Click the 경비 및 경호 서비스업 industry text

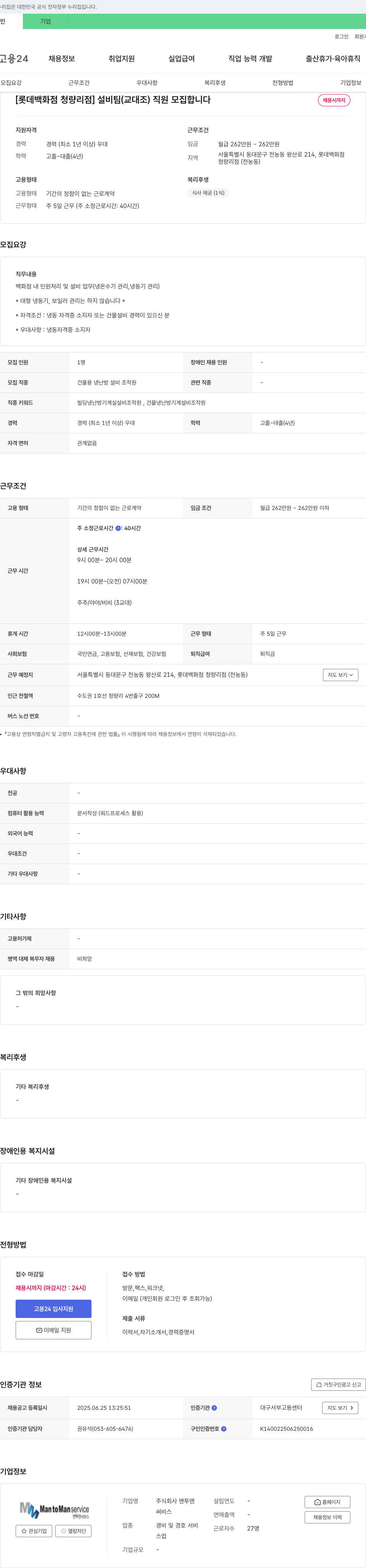177,1531
